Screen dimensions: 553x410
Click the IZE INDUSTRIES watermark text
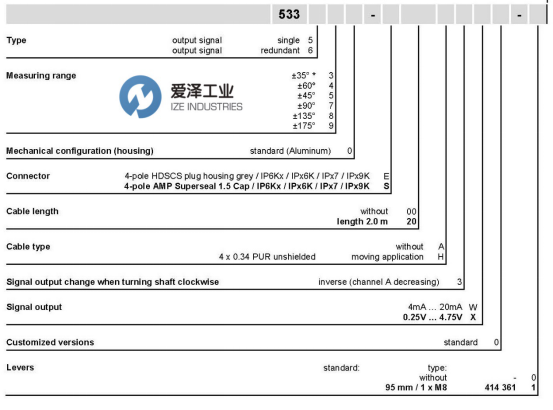(x=207, y=107)
